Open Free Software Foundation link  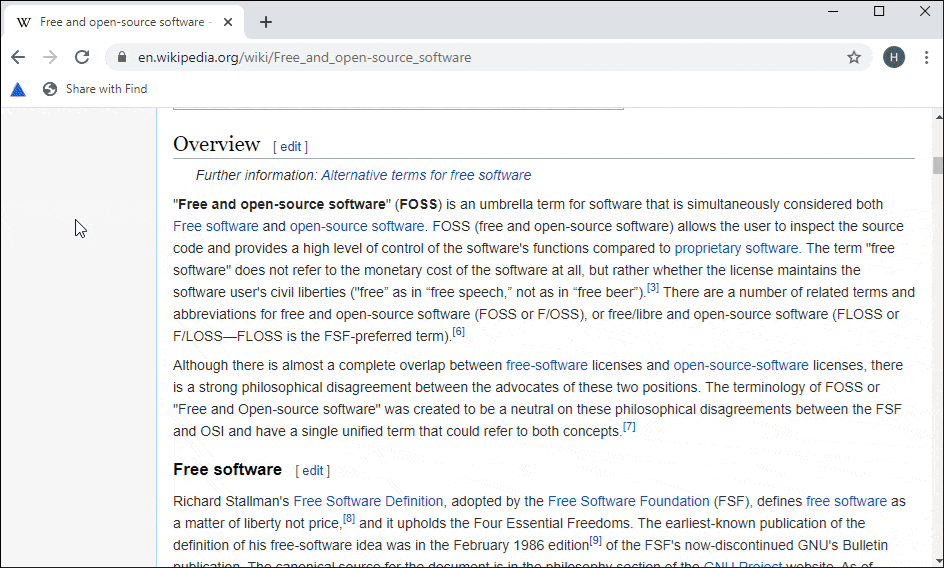629,501
